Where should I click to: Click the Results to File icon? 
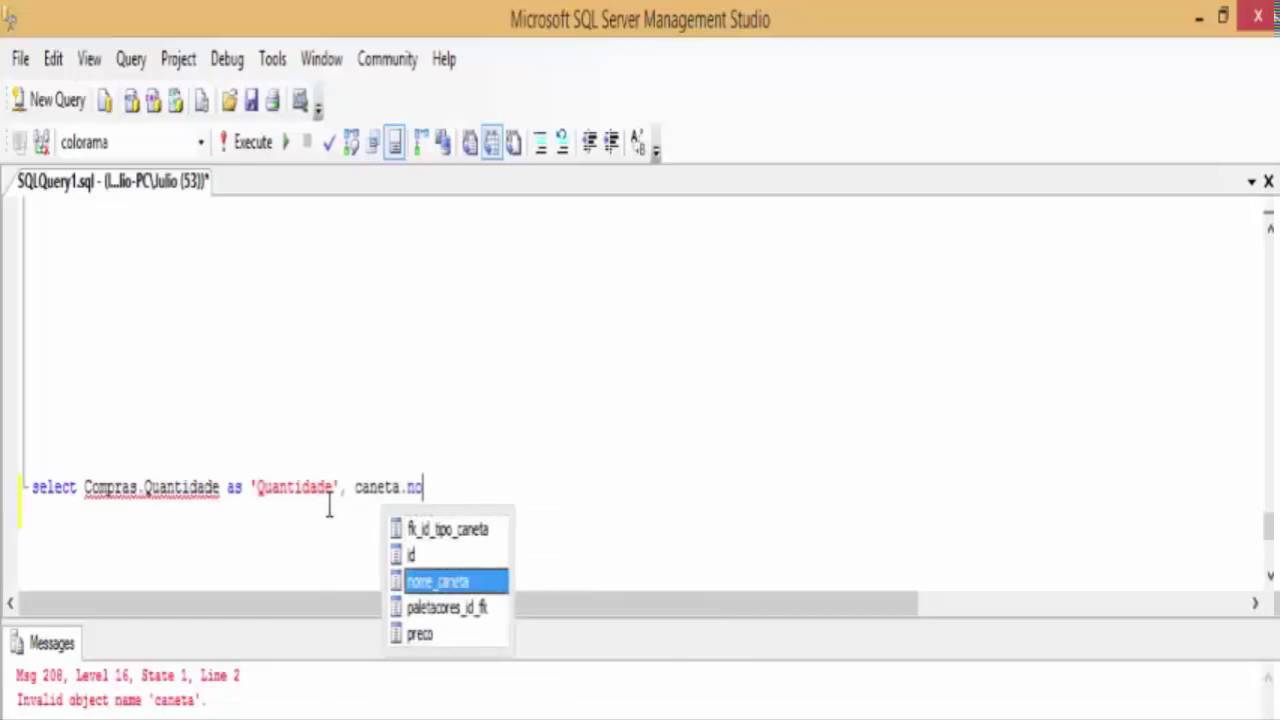coord(513,142)
